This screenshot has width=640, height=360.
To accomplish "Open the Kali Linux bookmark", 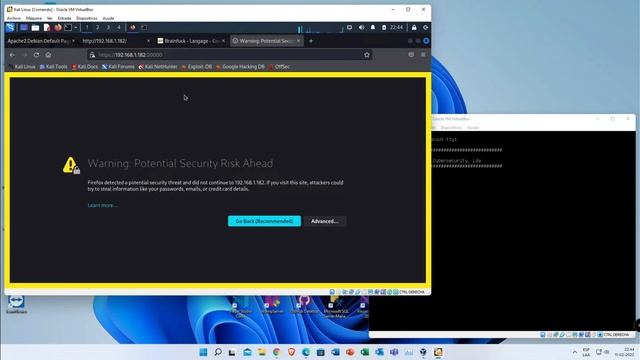I will pyautogui.click(x=22, y=67).
